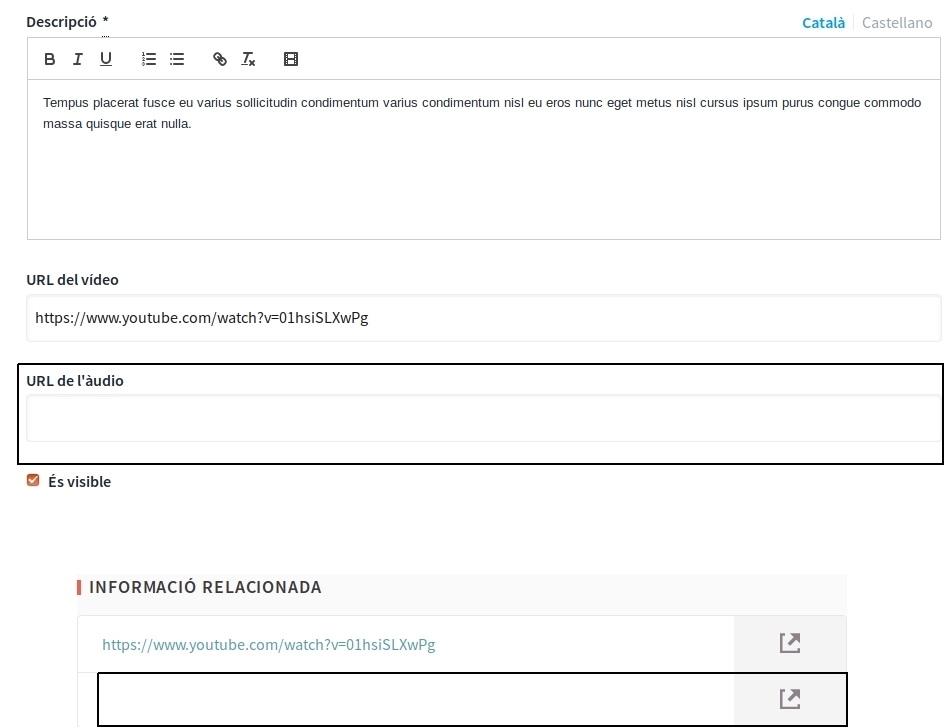Clear text formatting with the Tx icon
944x727 pixels.
click(248, 60)
